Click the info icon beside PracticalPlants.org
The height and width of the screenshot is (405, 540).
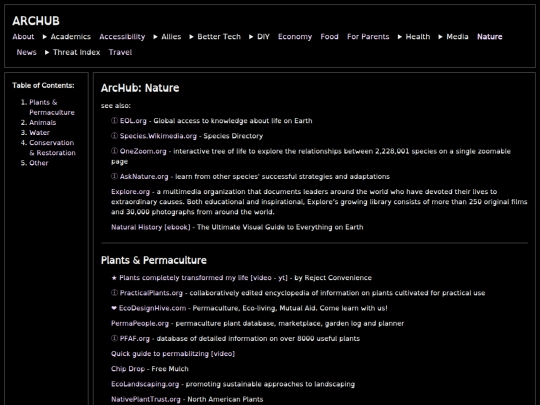tap(114, 293)
